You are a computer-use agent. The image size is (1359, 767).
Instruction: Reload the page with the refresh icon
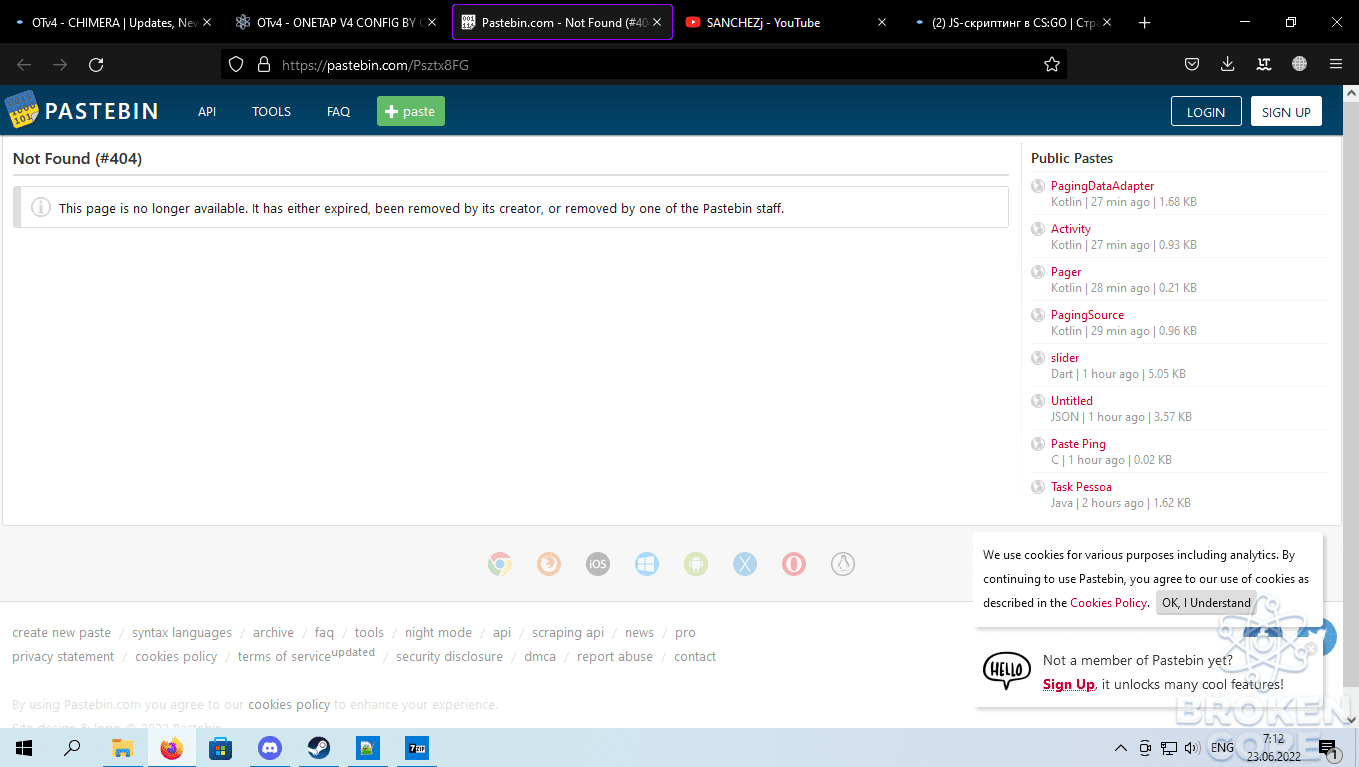[96, 65]
